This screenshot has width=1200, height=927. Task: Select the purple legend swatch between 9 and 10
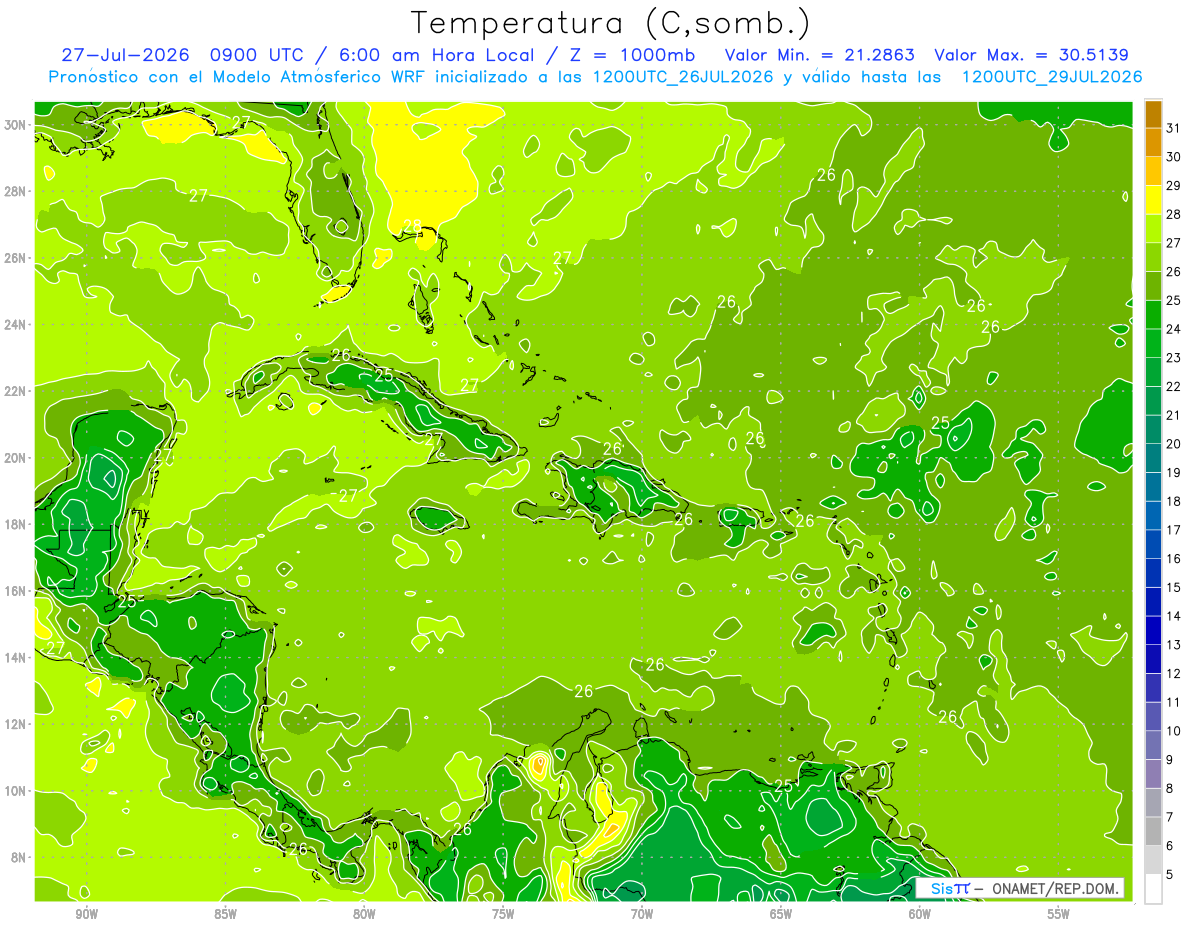click(1153, 745)
